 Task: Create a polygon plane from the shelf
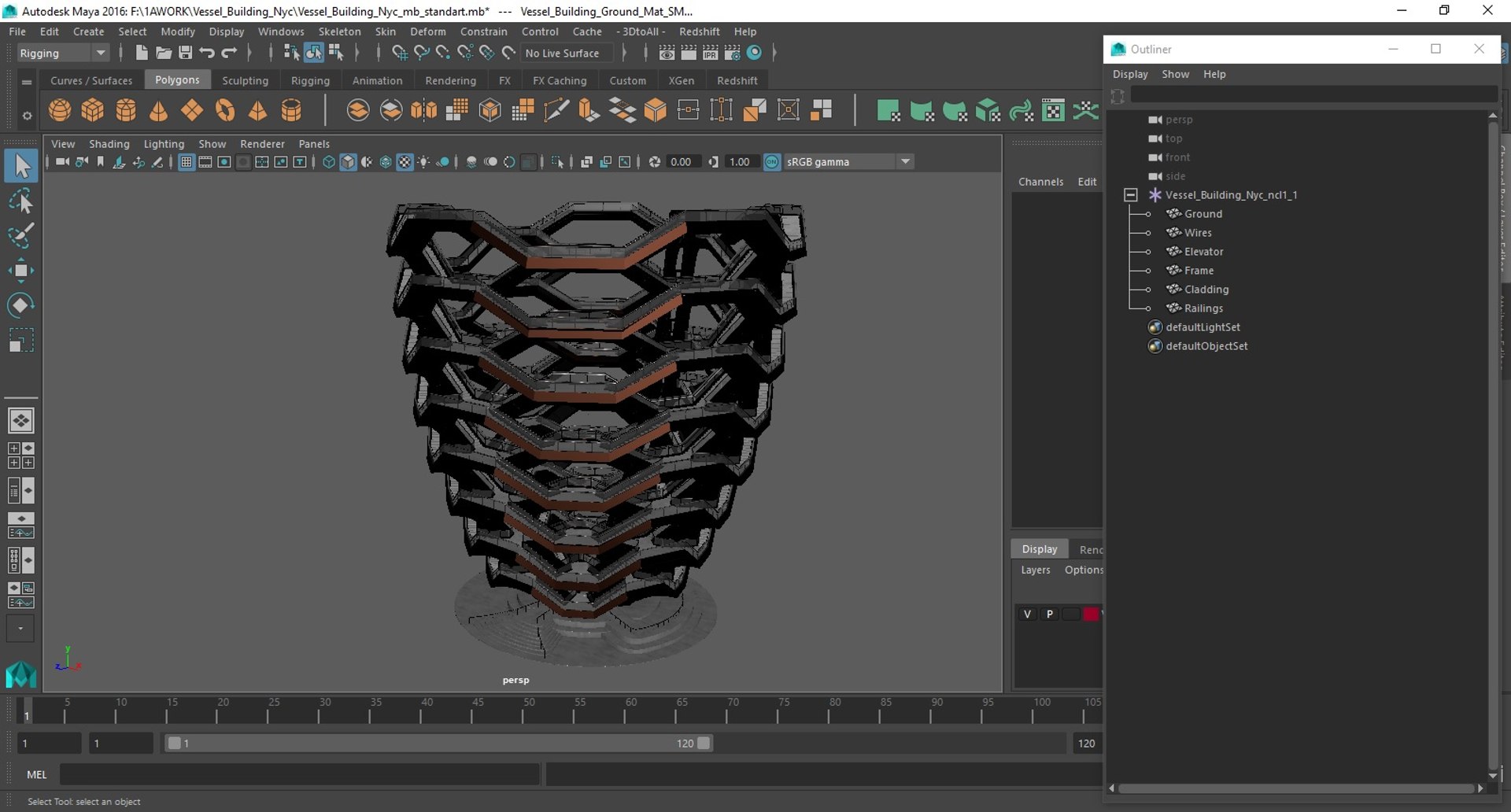point(192,110)
